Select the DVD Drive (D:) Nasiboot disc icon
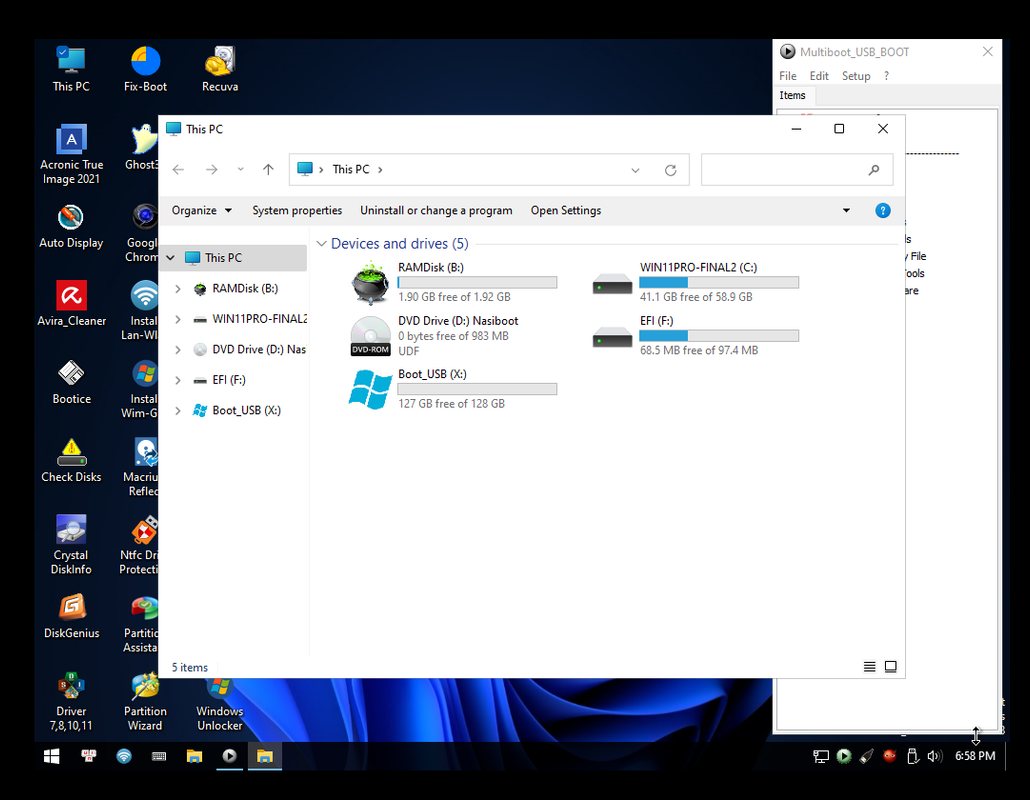Screen dimensions: 1030x800 370,336
